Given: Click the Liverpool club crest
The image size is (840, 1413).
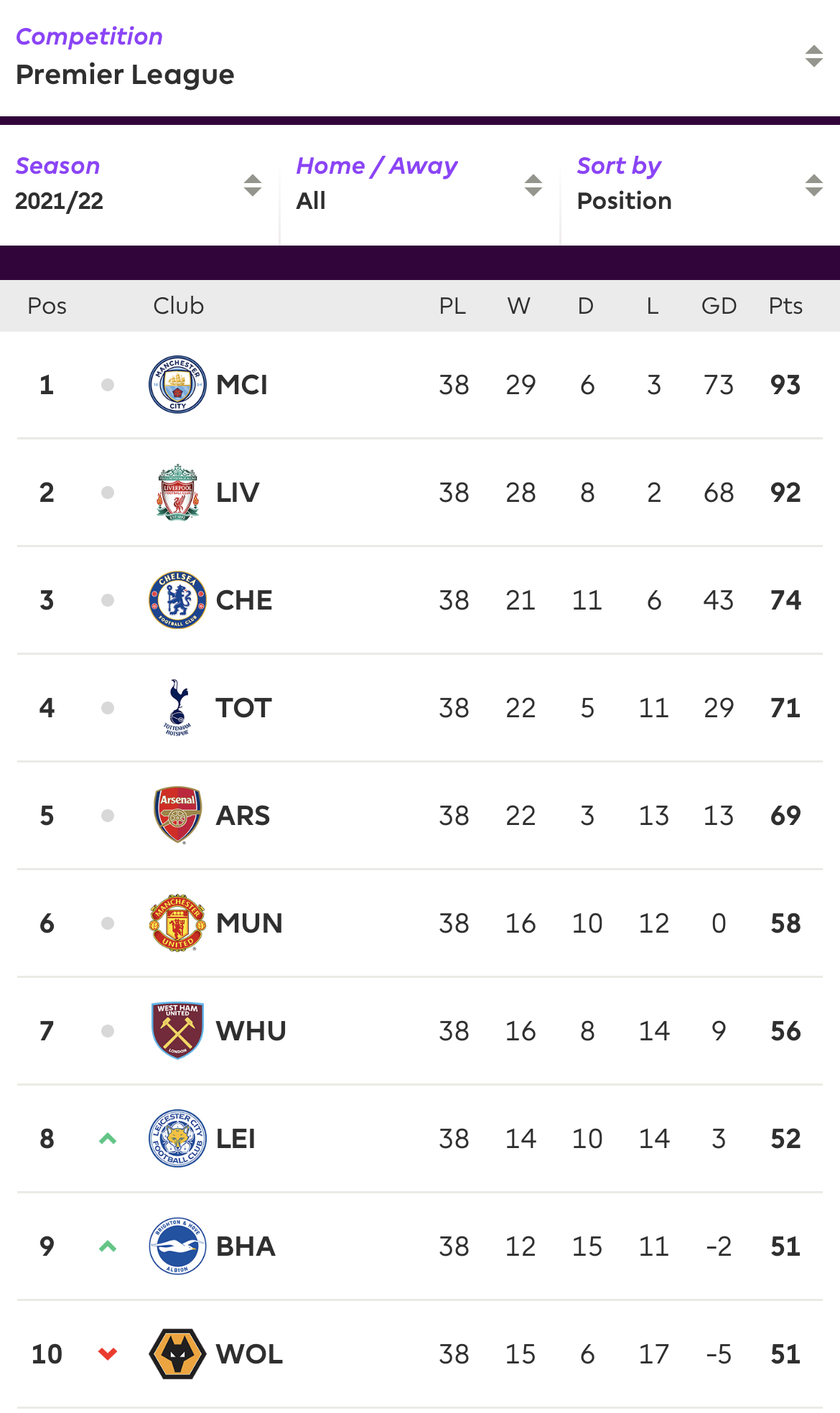Looking at the screenshot, I should (177, 492).
